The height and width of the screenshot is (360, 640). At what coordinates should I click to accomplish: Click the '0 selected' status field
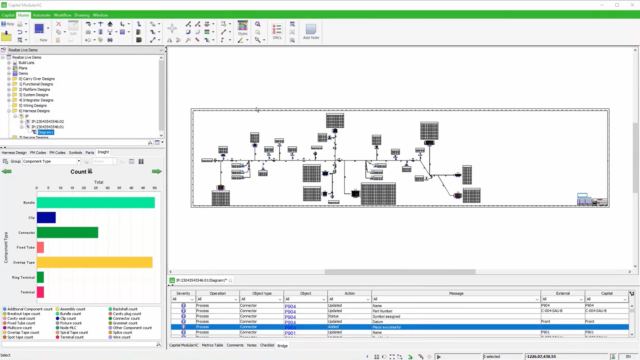[x=502, y=357]
